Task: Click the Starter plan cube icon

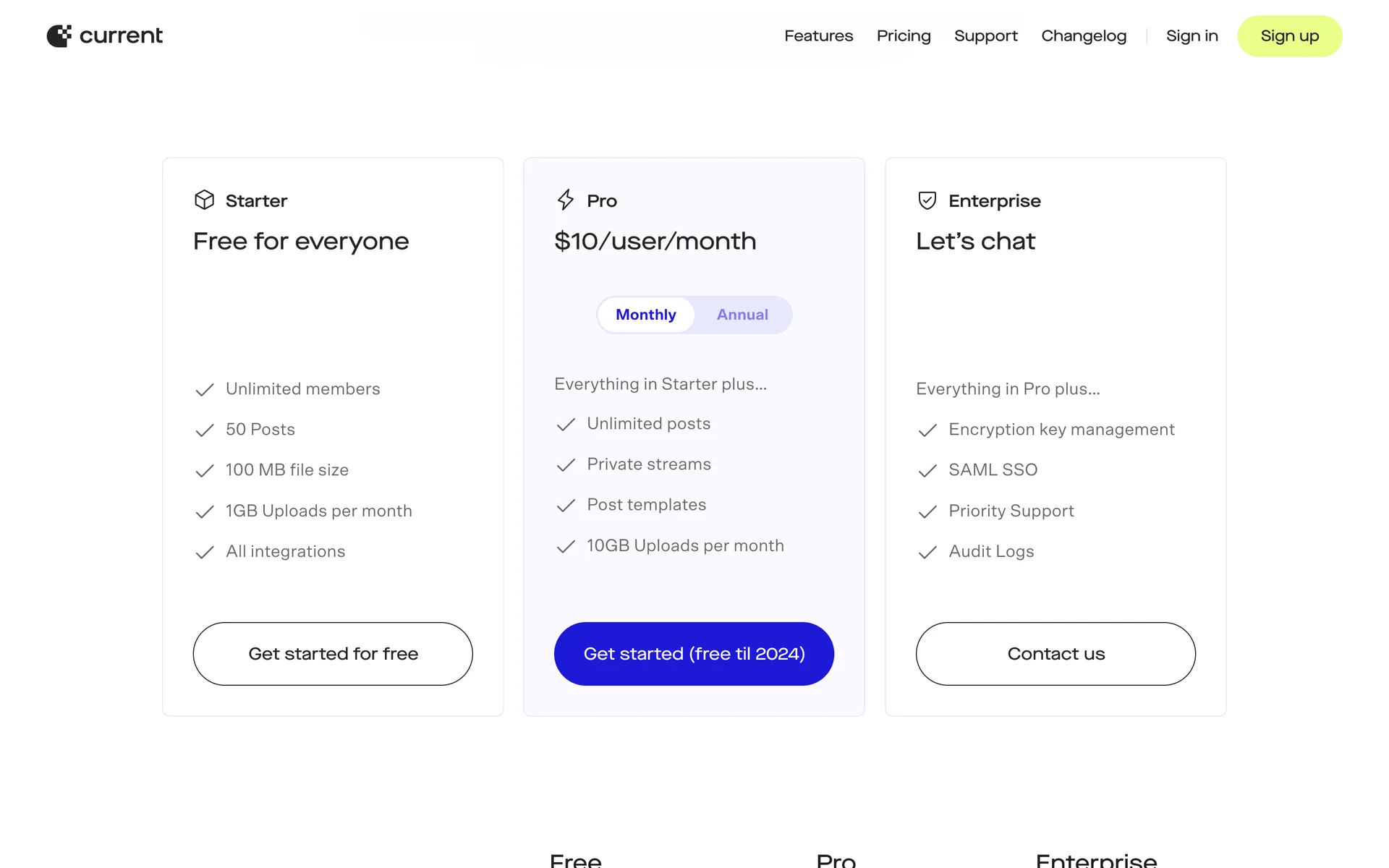Action: point(204,200)
